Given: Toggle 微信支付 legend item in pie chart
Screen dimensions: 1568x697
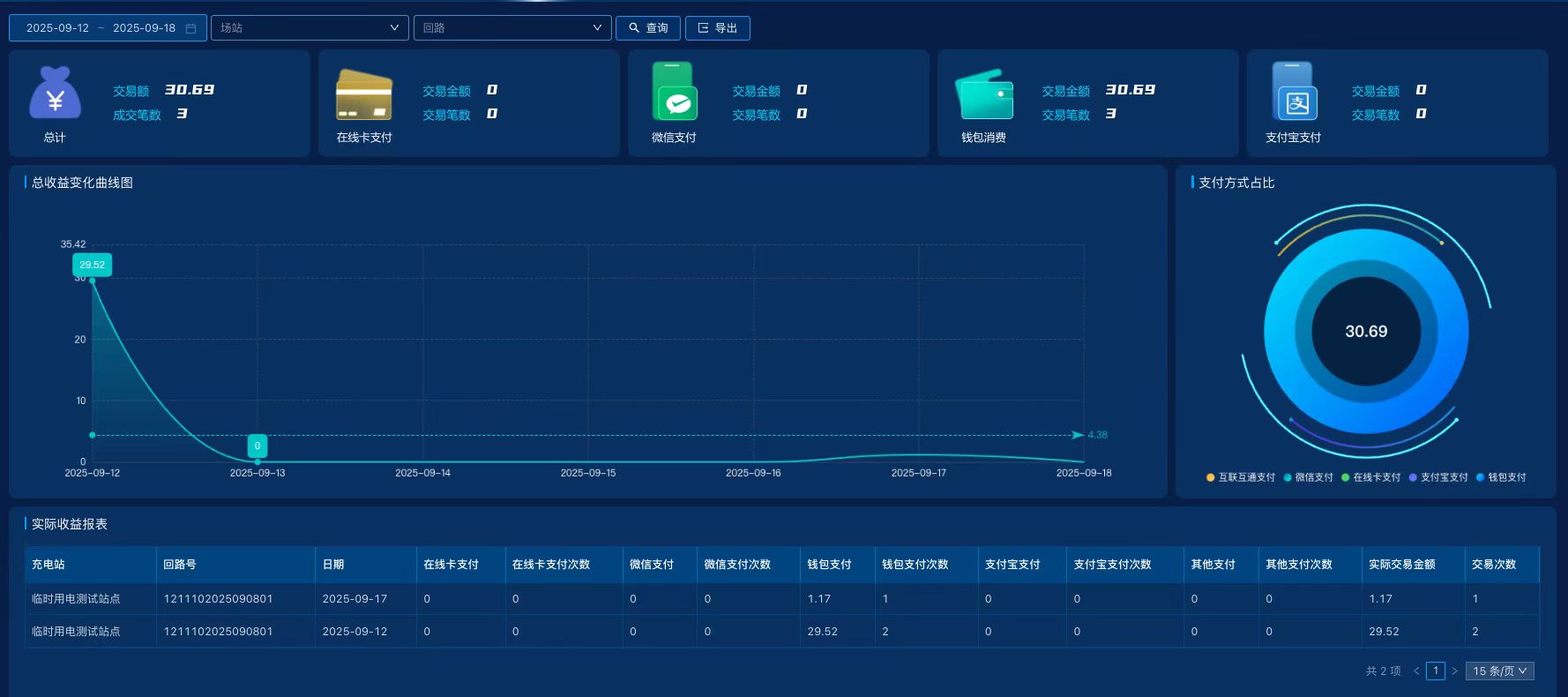Looking at the screenshot, I should click(x=1308, y=477).
